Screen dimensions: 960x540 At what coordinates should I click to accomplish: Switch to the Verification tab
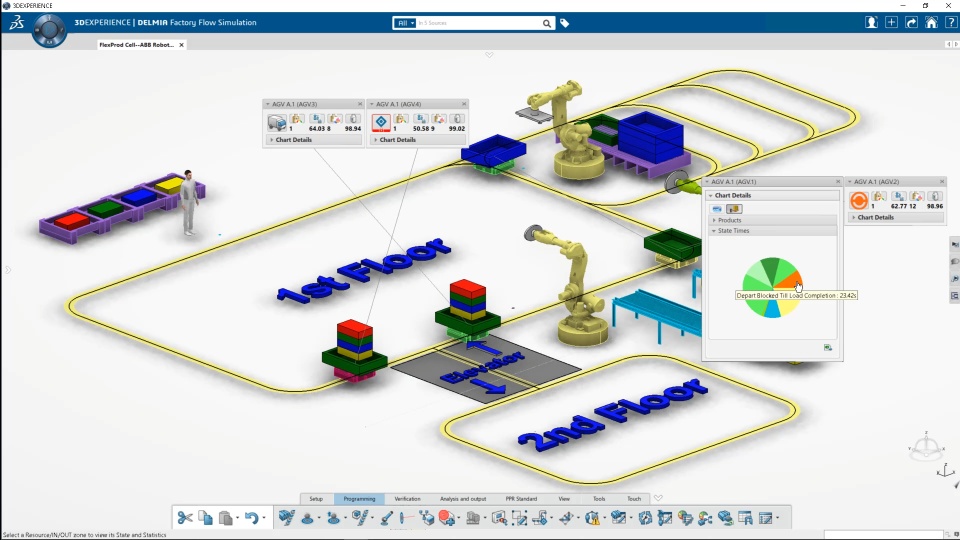tap(407, 499)
